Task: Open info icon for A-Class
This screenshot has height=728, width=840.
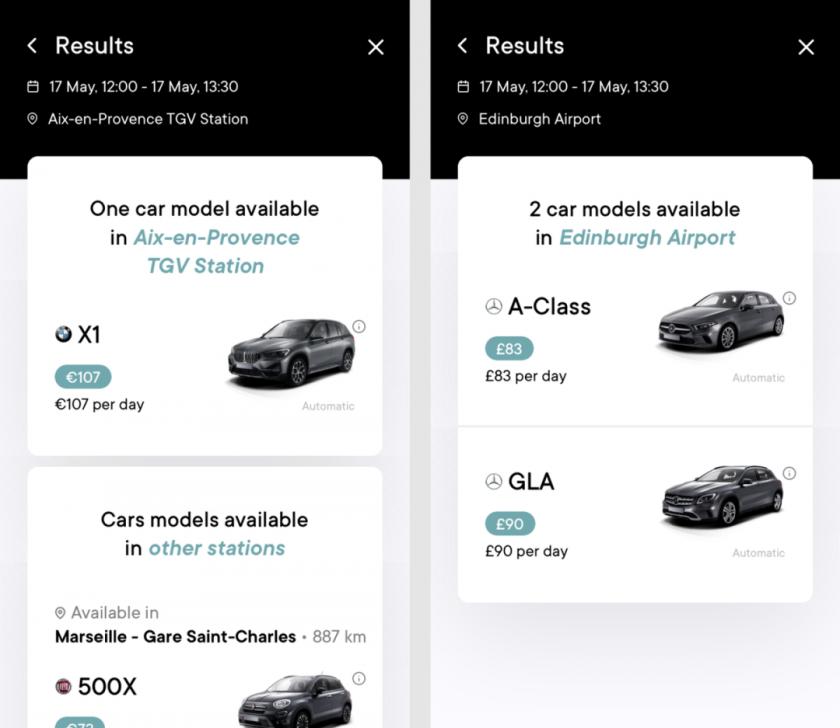Action: (x=789, y=299)
